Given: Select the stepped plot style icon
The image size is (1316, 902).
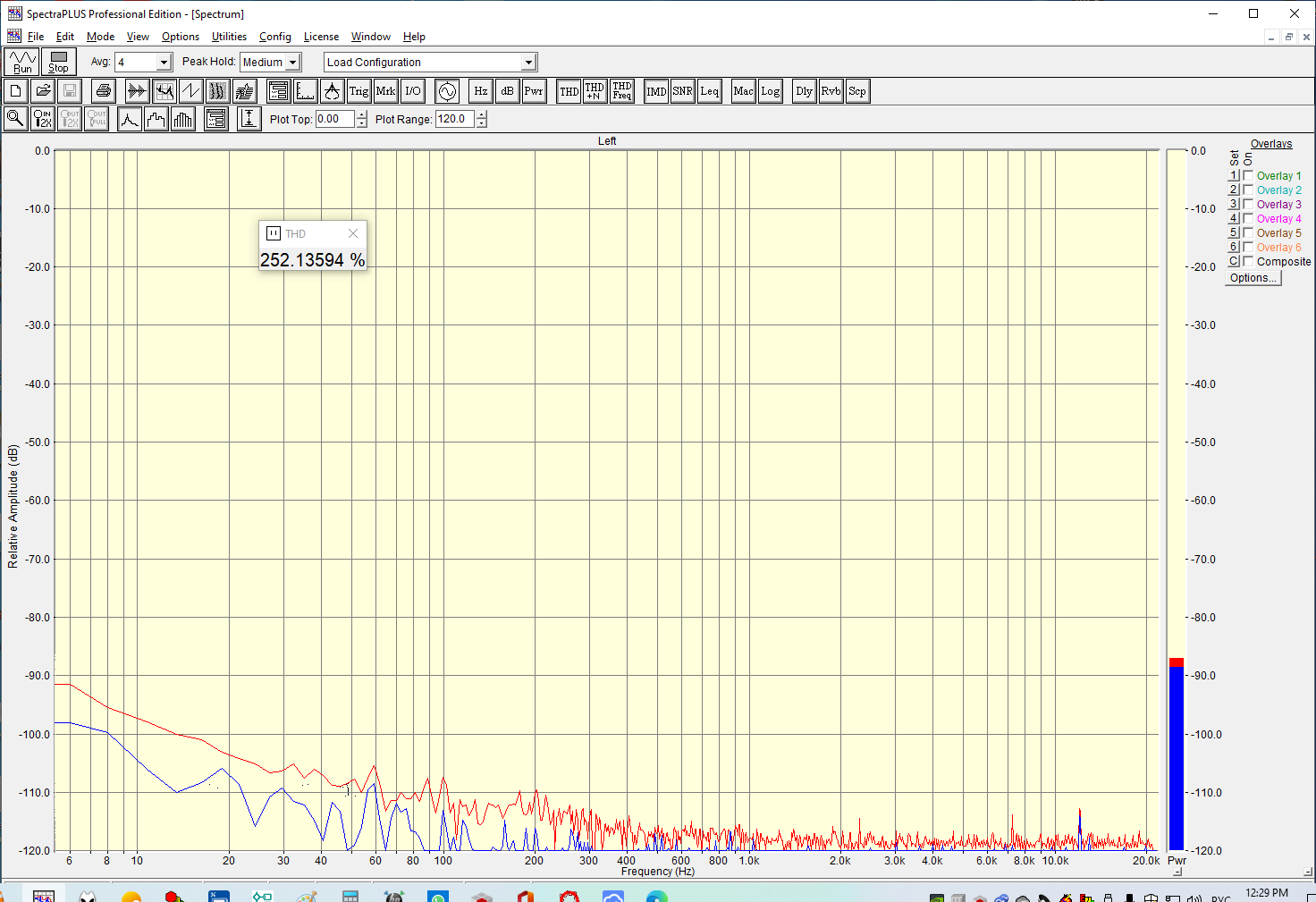Looking at the screenshot, I should point(156,119).
